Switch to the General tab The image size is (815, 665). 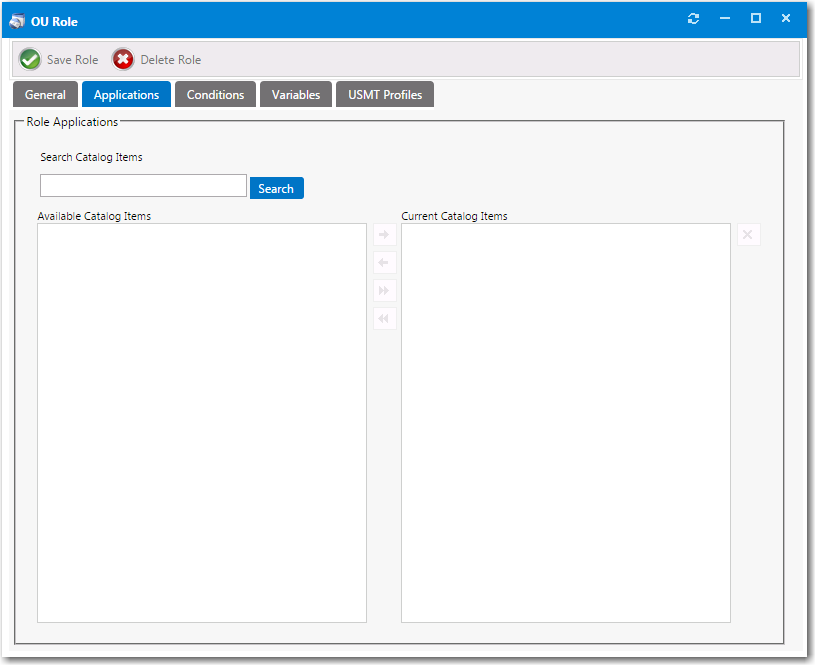45,95
